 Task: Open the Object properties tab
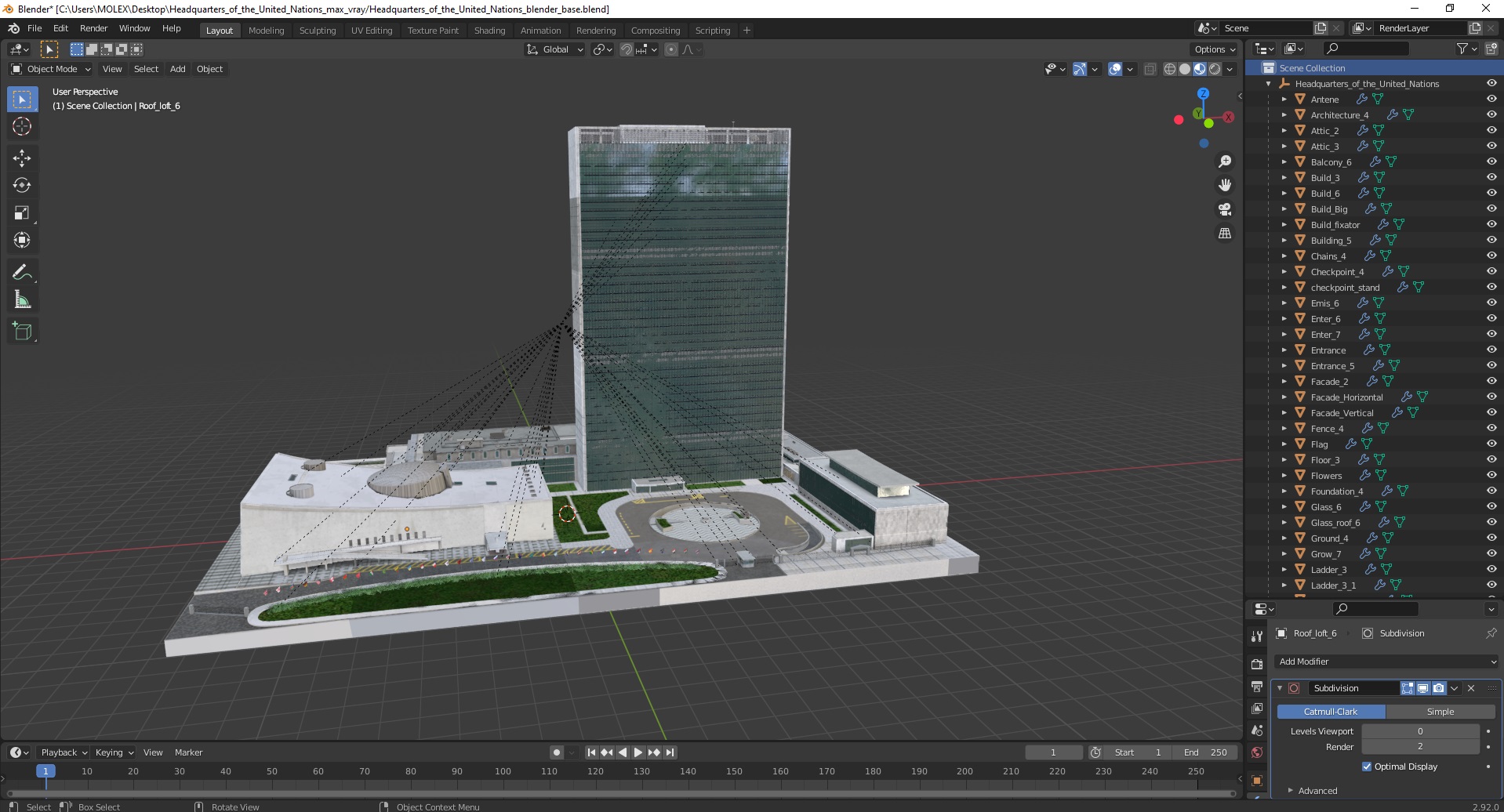point(1257,781)
